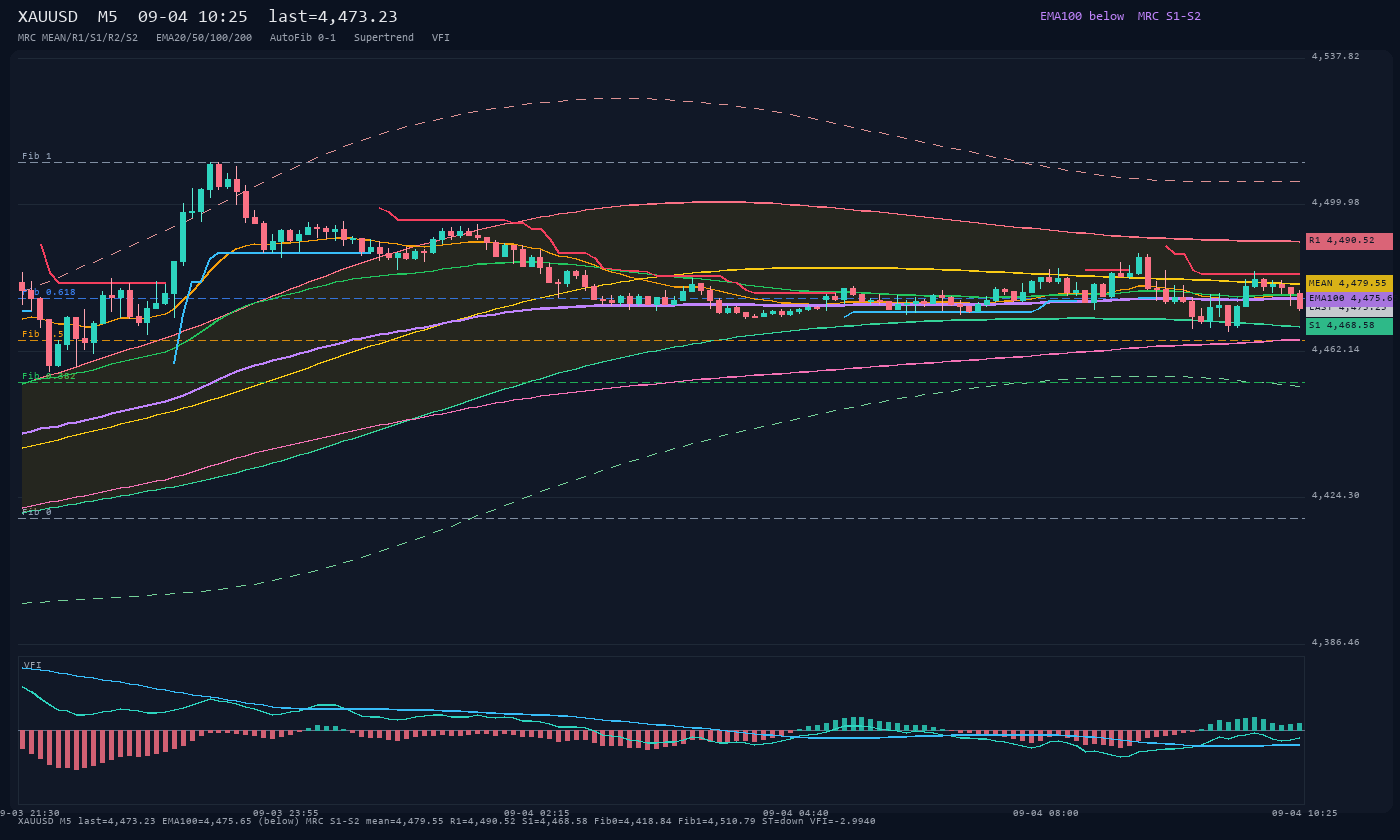This screenshot has width=1400, height=840.
Task: Click the 'MRC MEAN/R1/S1/R2/S2' indicator legend
Action: point(78,37)
